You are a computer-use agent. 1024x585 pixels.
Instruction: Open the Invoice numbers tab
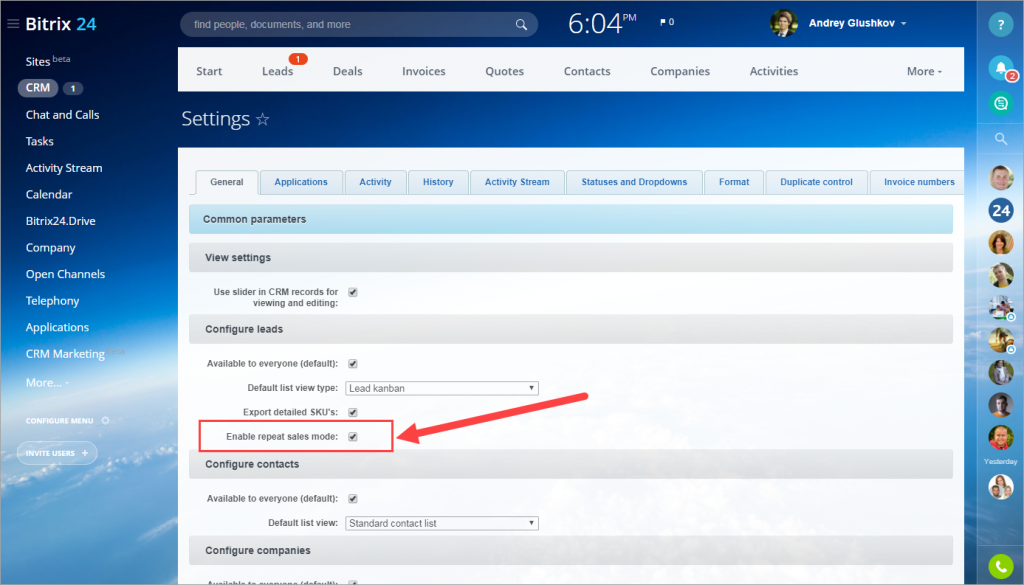click(919, 182)
